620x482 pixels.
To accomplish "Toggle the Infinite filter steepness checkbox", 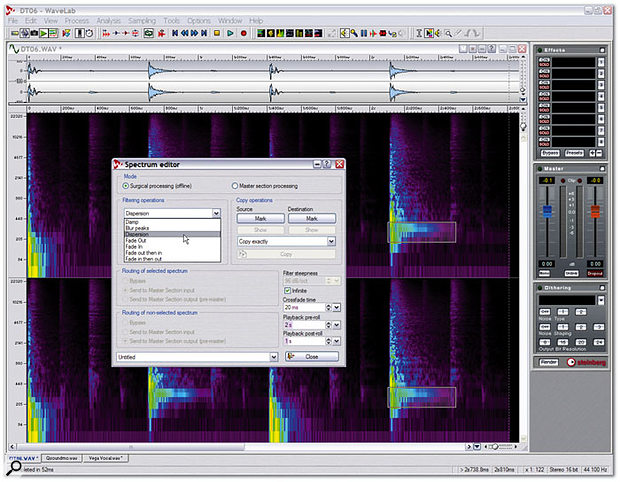I will pyautogui.click(x=287, y=291).
